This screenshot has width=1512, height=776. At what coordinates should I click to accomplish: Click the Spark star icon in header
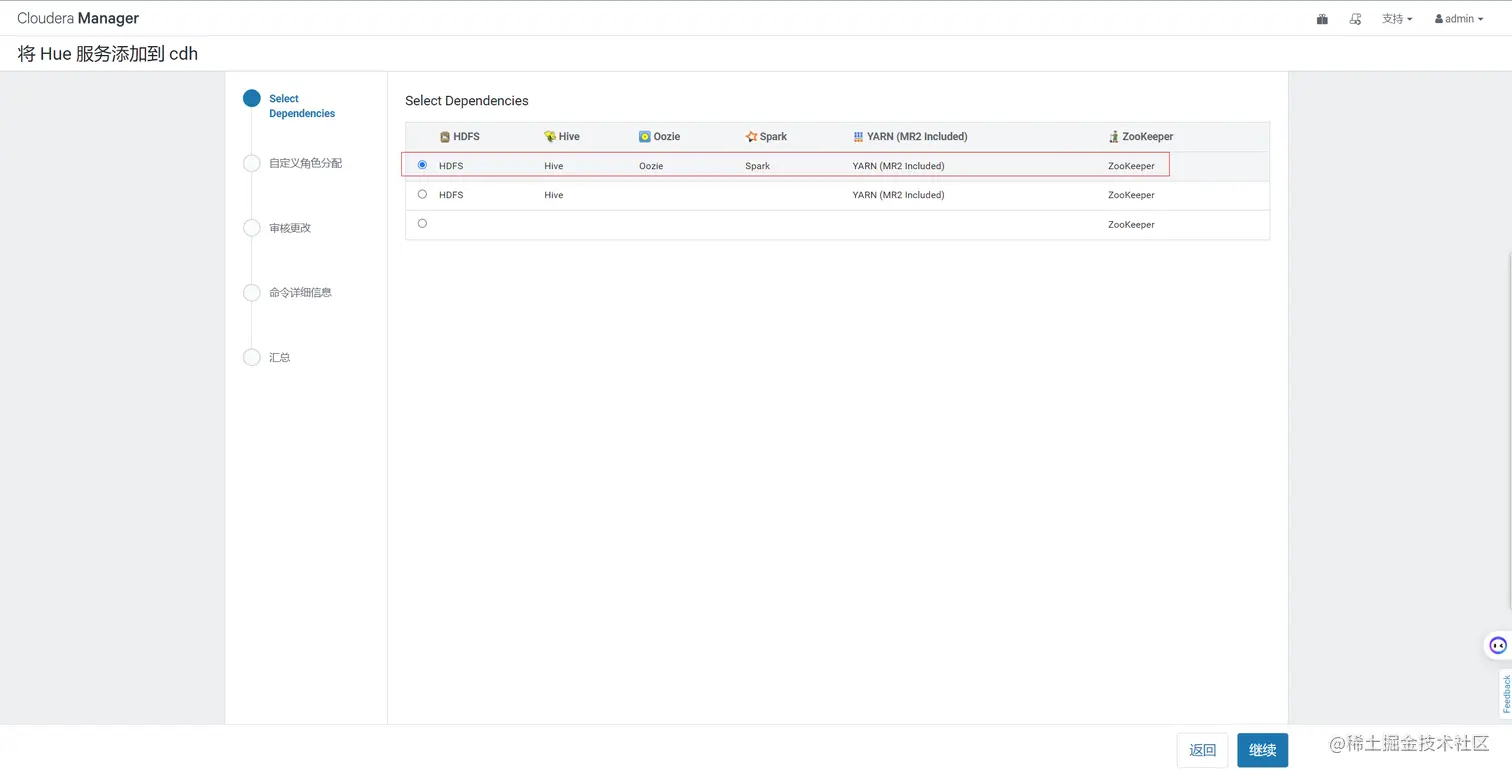[x=751, y=137]
